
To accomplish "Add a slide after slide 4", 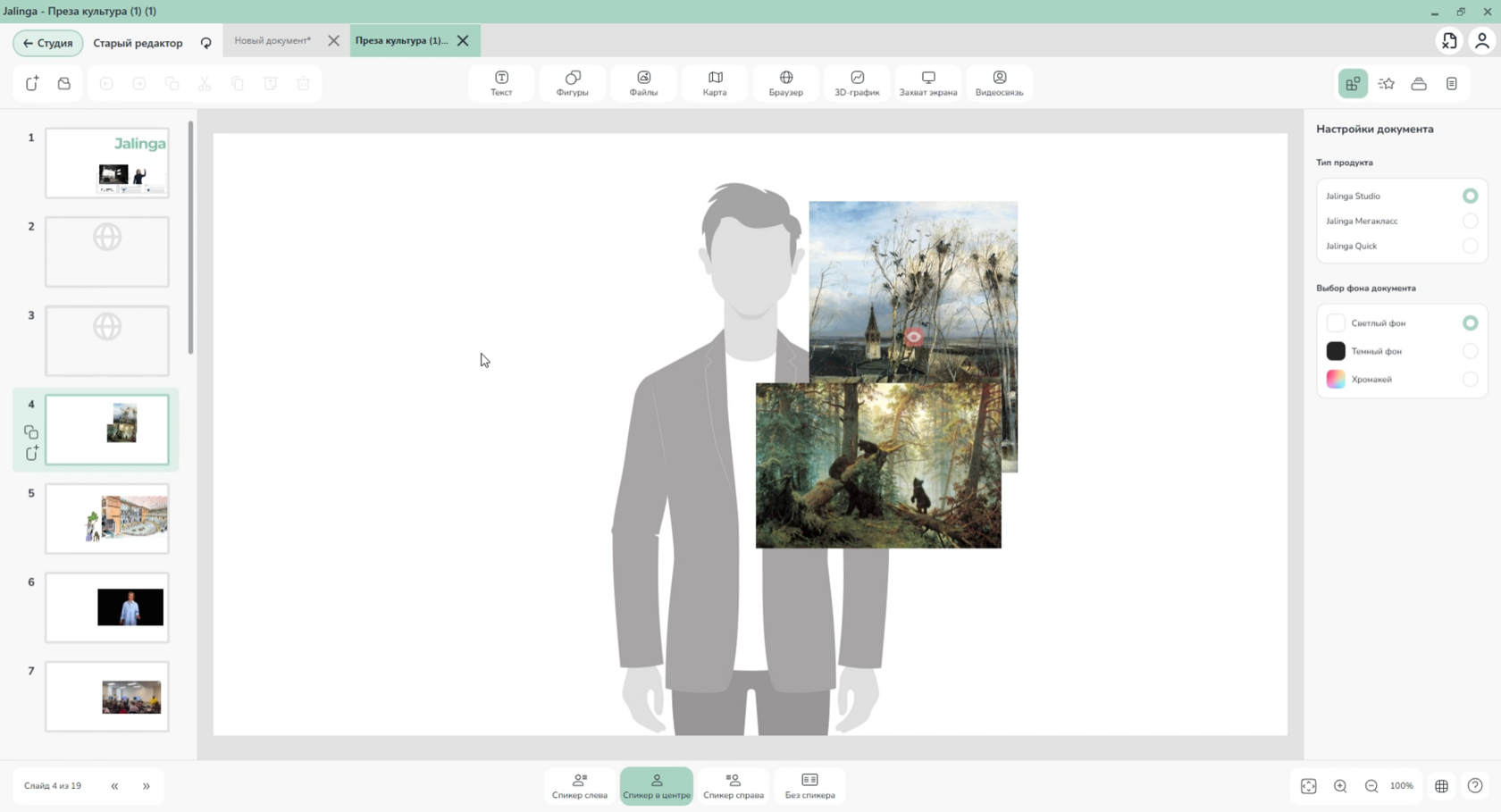I will pyautogui.click(x=31, y=453).
